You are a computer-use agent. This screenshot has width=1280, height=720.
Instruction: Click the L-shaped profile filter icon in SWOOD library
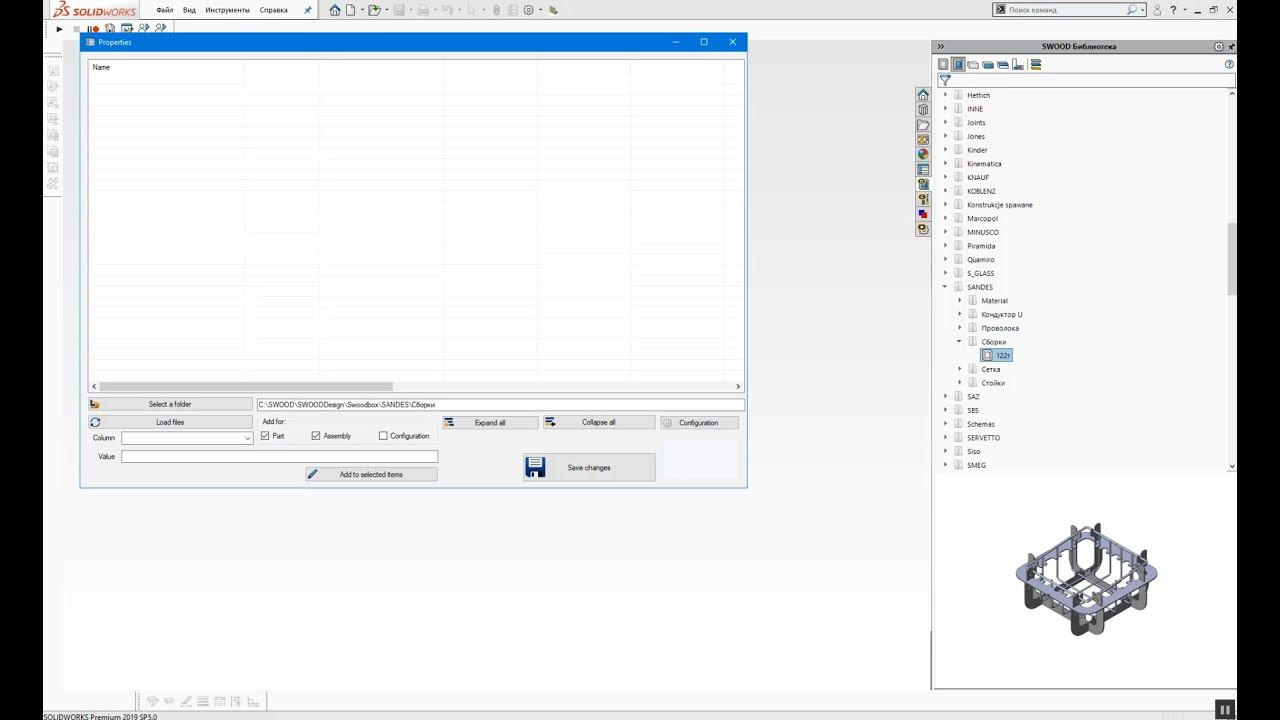[x=1018, y=64]
